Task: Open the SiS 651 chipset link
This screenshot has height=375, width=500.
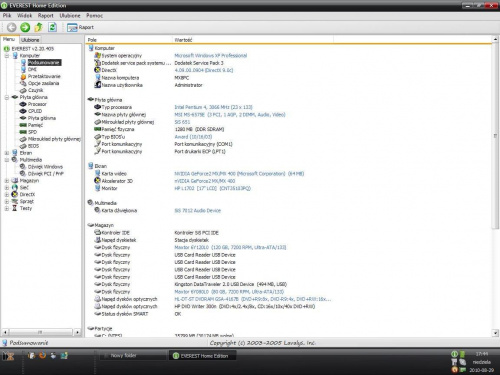Action: 182,122
